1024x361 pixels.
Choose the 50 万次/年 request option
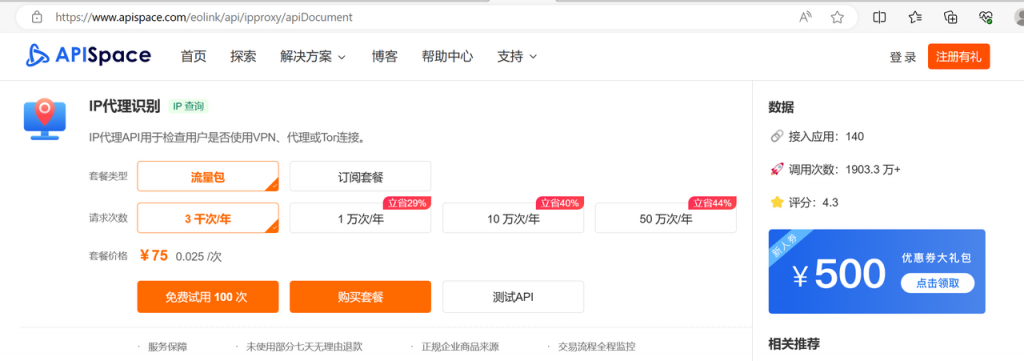(665, 218)
